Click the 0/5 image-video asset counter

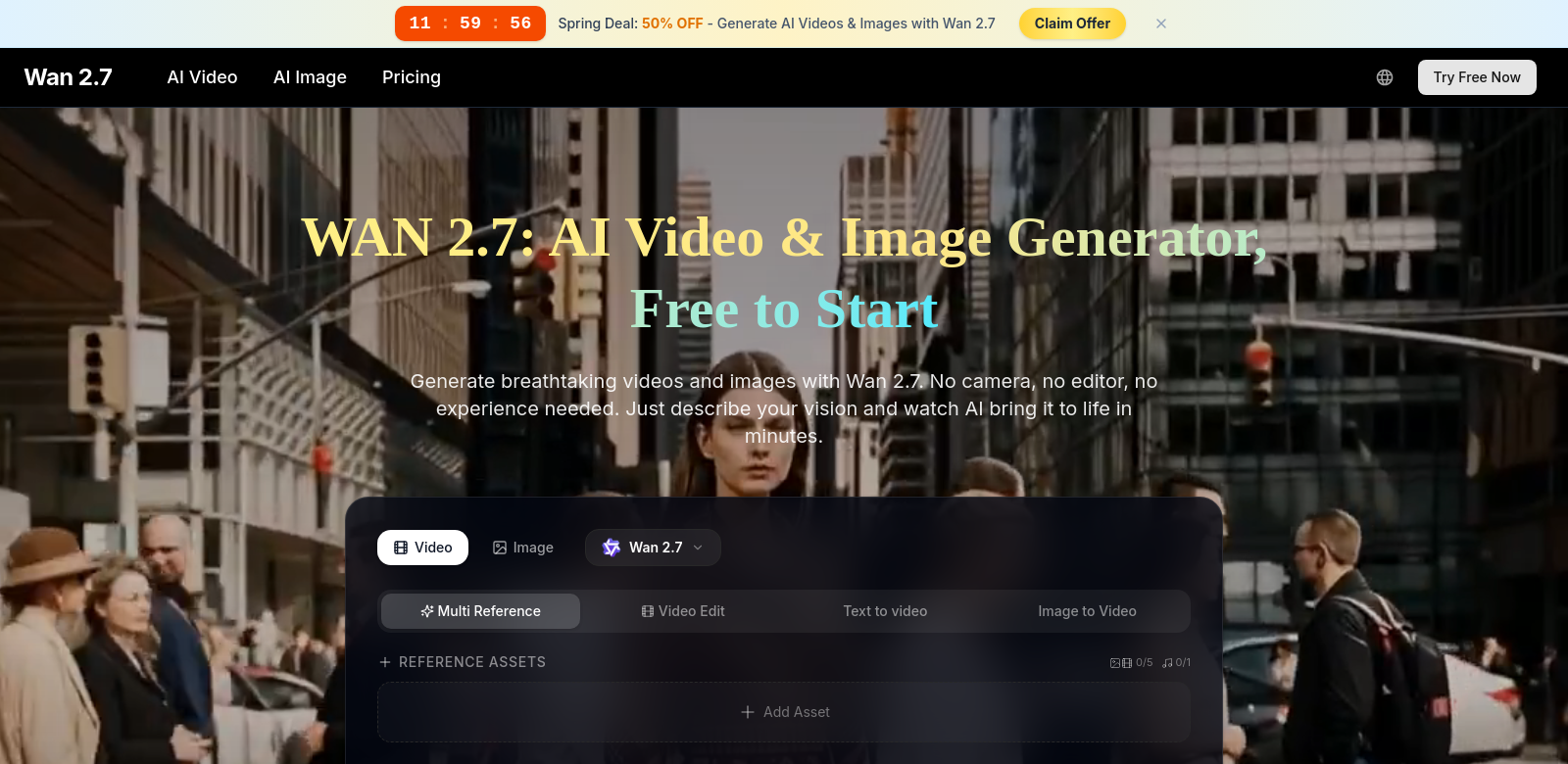coord(1131,663)
